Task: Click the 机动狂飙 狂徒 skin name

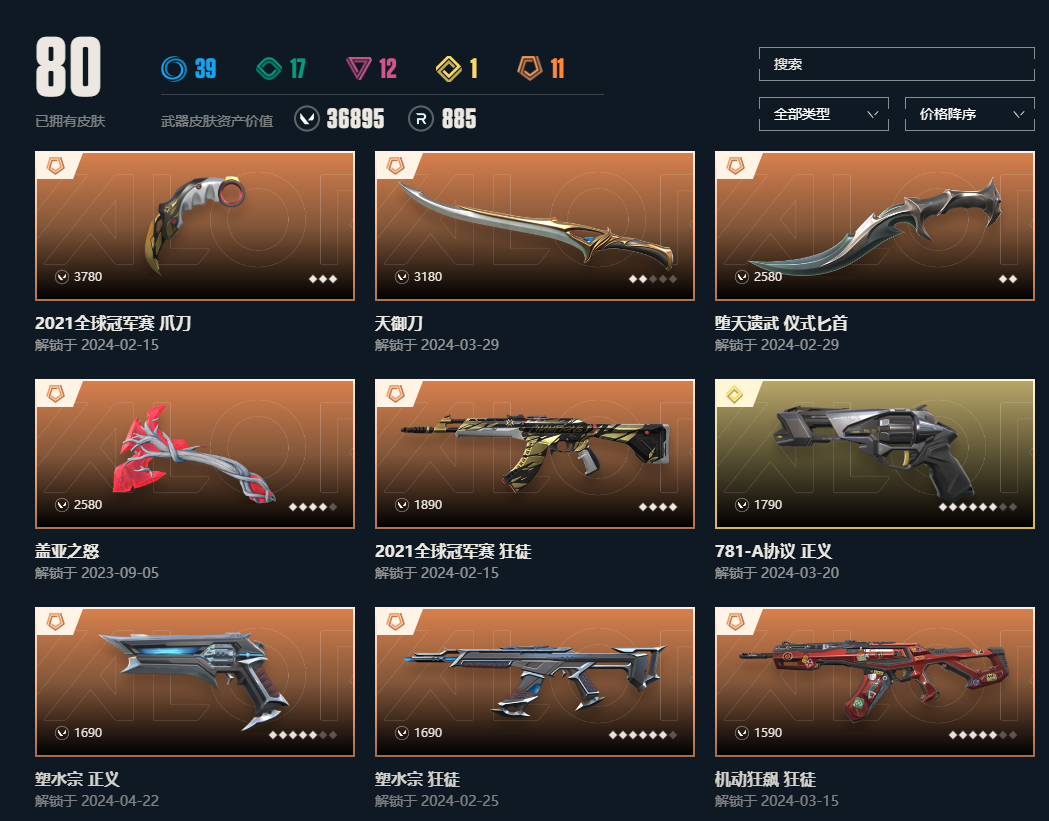Action: 765,779
